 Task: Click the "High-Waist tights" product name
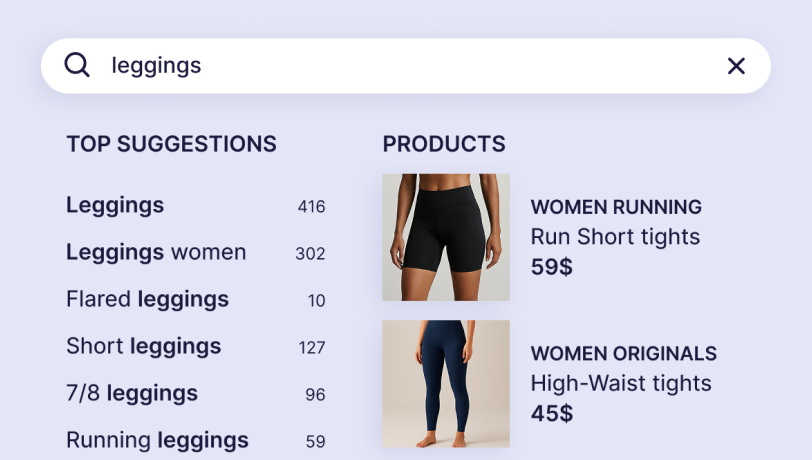pyautogui.click(x=621, y=383)
